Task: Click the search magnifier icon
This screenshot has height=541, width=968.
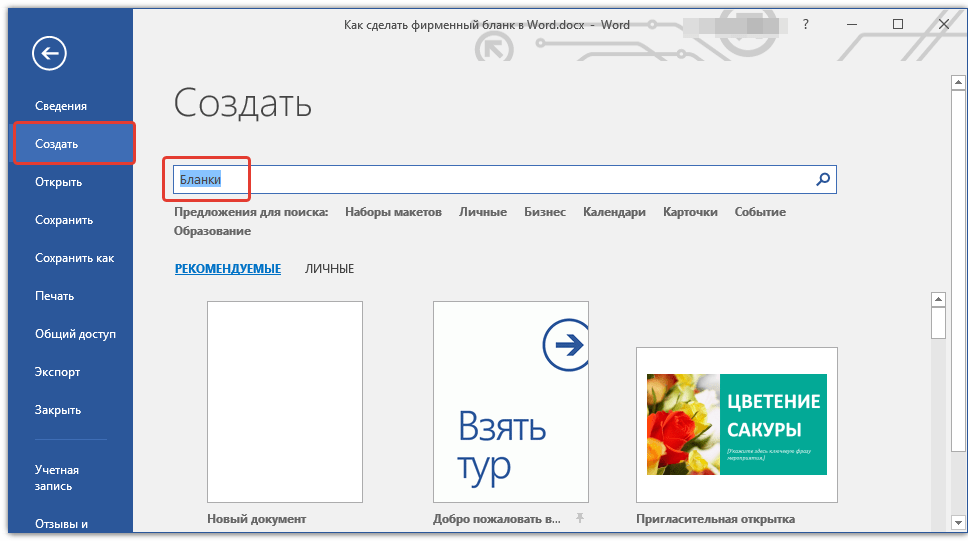Action: pyautogui.click(x=823, y=180)
